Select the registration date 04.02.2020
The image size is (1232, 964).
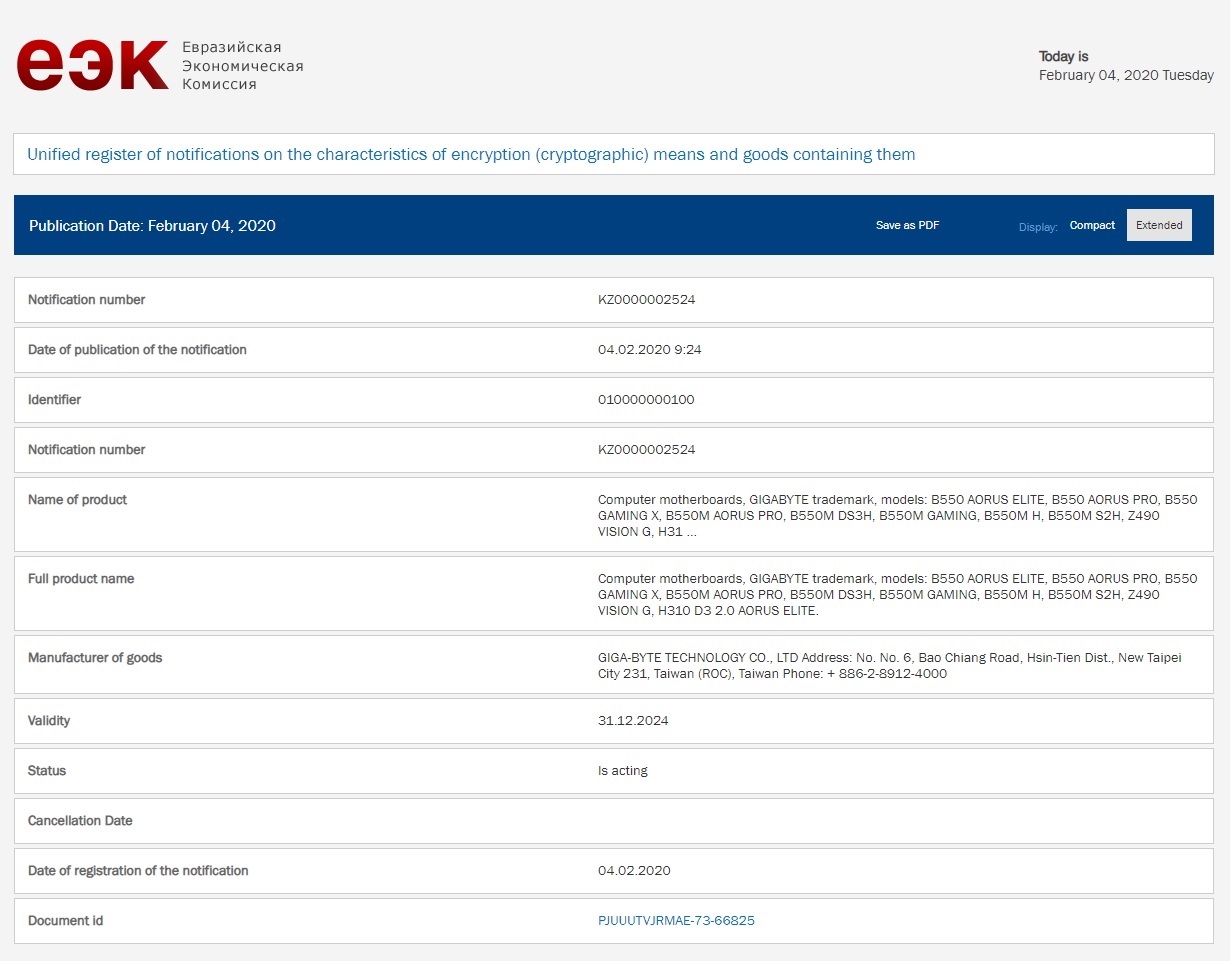coord(634,870)
